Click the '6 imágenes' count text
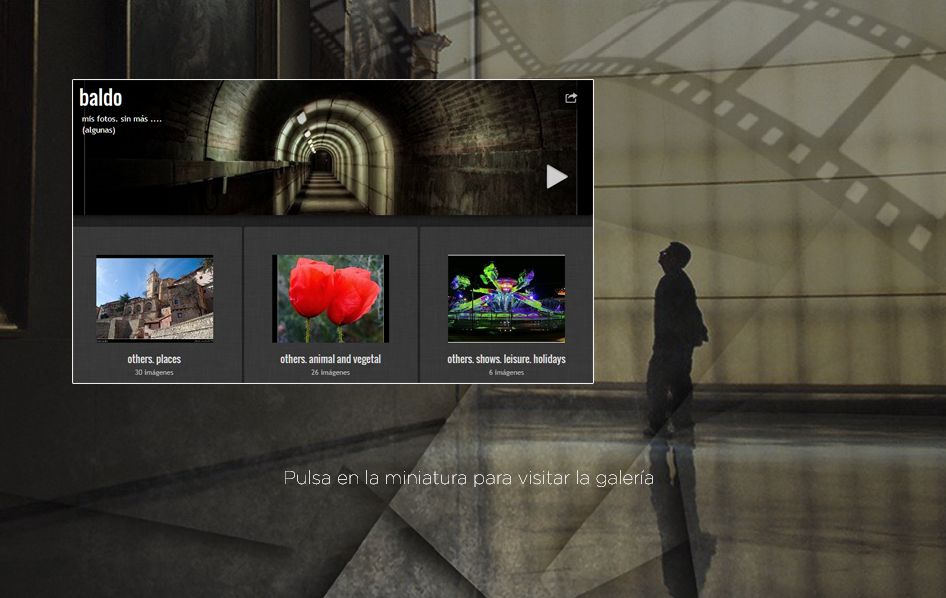 pyautogui.click(x=506, y=372)
